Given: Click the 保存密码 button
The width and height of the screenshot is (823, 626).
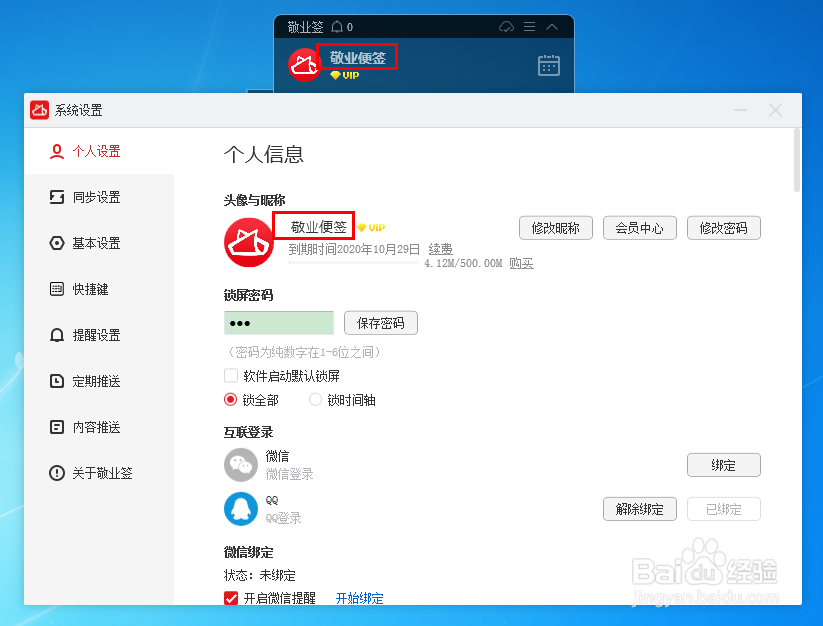Looking at the screenshot, I should [381, 323].
